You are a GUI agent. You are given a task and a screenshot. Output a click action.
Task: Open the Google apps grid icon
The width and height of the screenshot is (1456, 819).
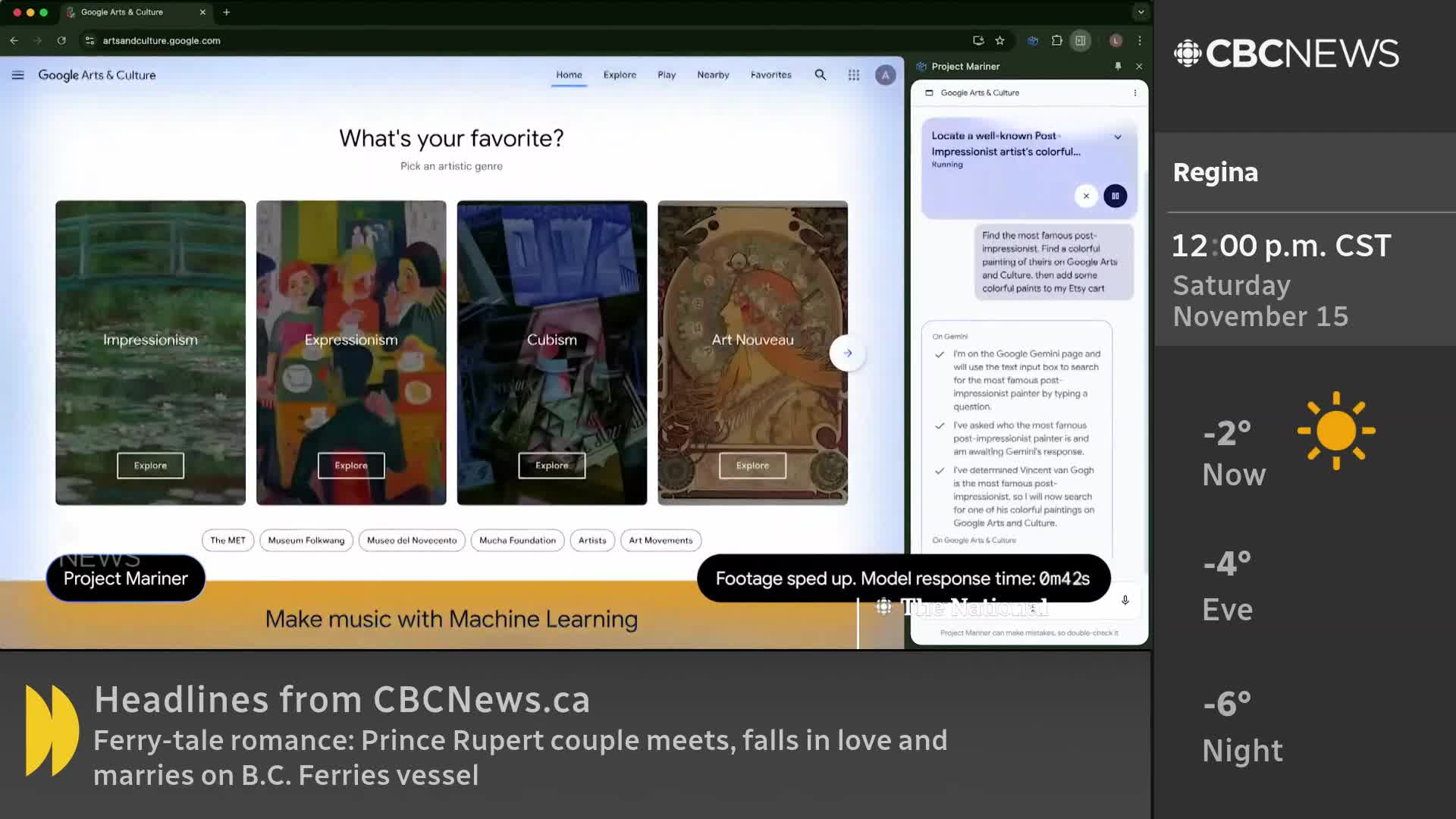click(x=853, y=74)
